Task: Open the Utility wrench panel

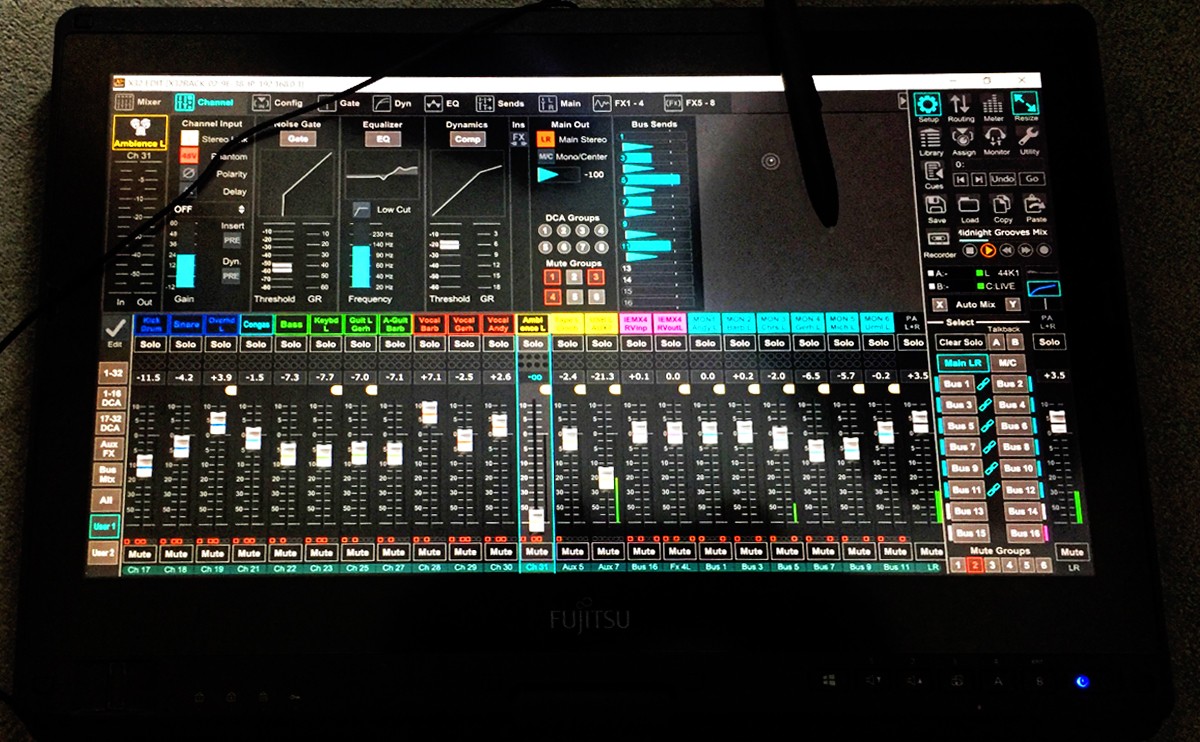Action: point(1029,139)
